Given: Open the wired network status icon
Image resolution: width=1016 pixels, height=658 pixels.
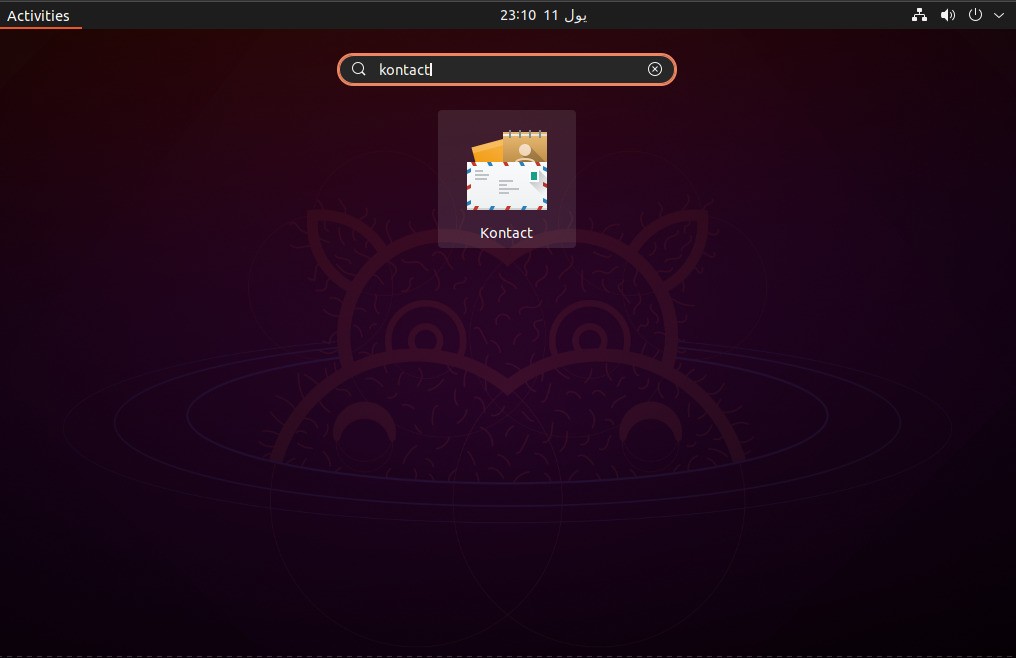Looking at the screenshot, I should tap(919, 15).
